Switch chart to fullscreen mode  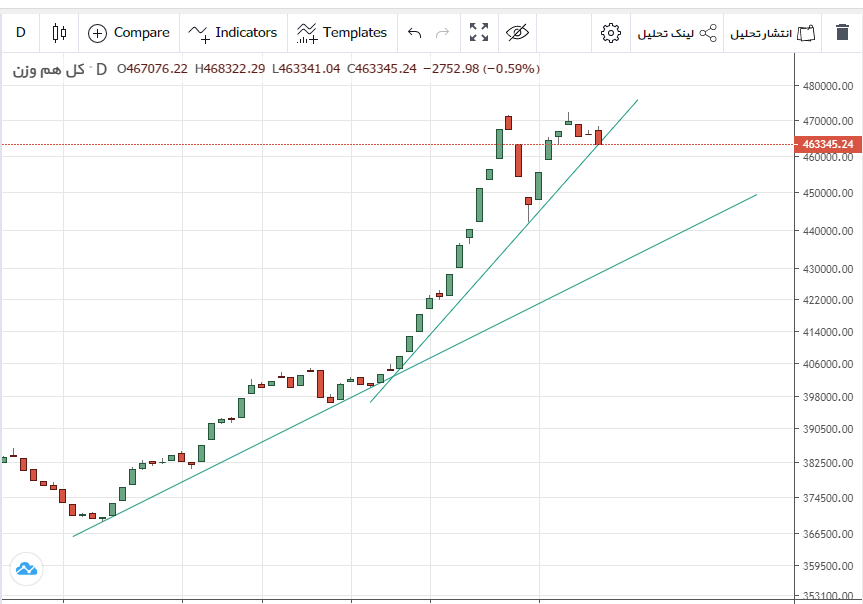tap(479, 32)
